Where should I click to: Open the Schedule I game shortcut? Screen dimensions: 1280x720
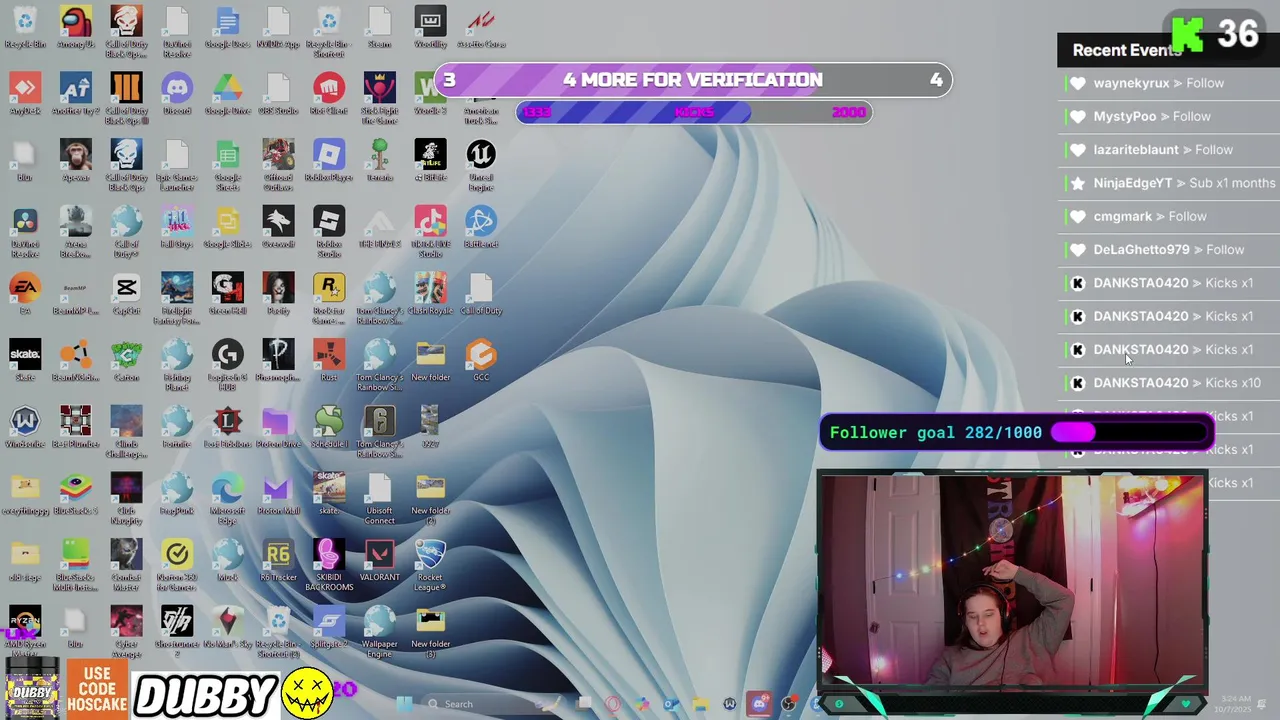(x=329, y=427)
